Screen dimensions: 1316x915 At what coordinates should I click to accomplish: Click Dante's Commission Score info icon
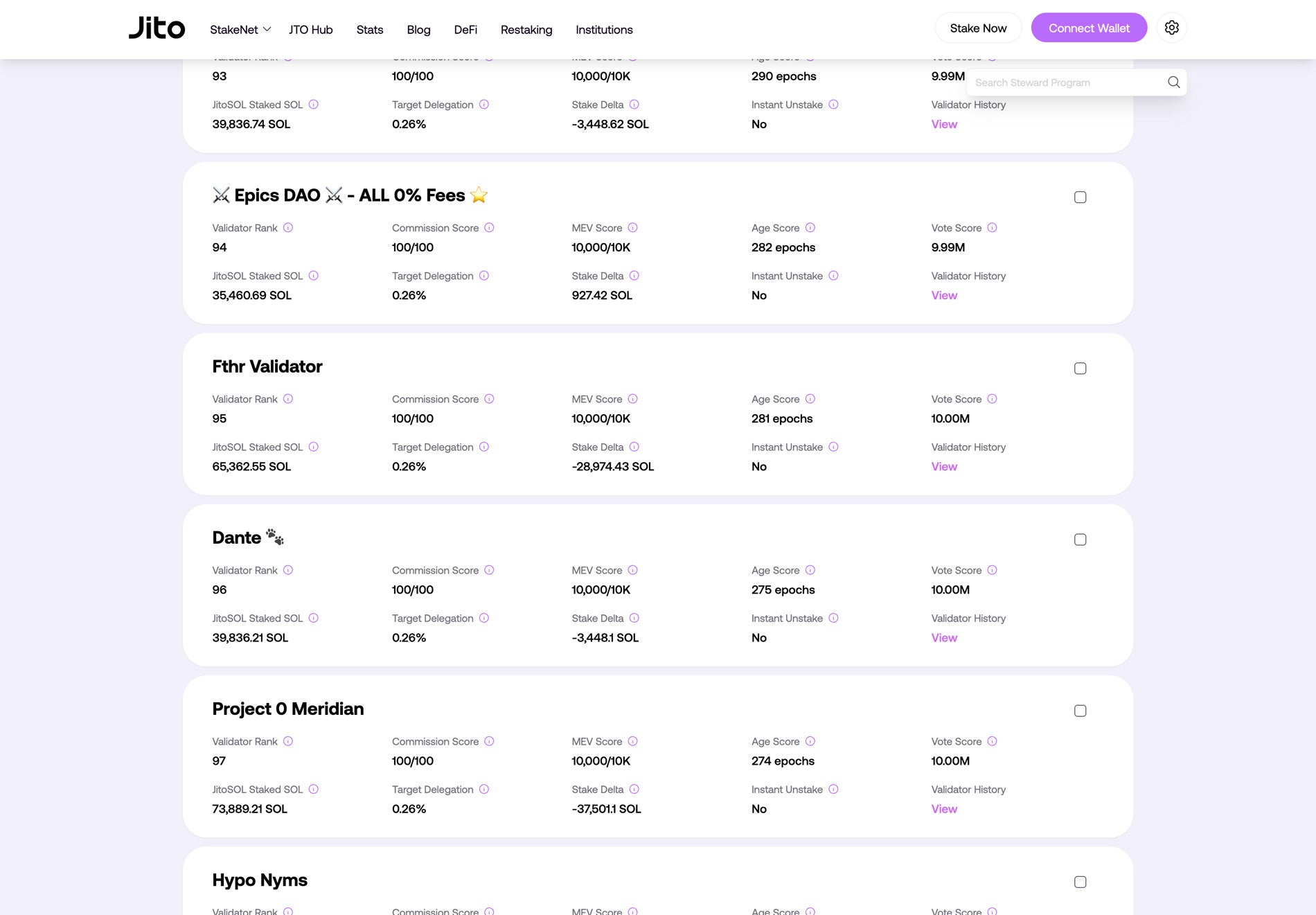click(489, 570)
